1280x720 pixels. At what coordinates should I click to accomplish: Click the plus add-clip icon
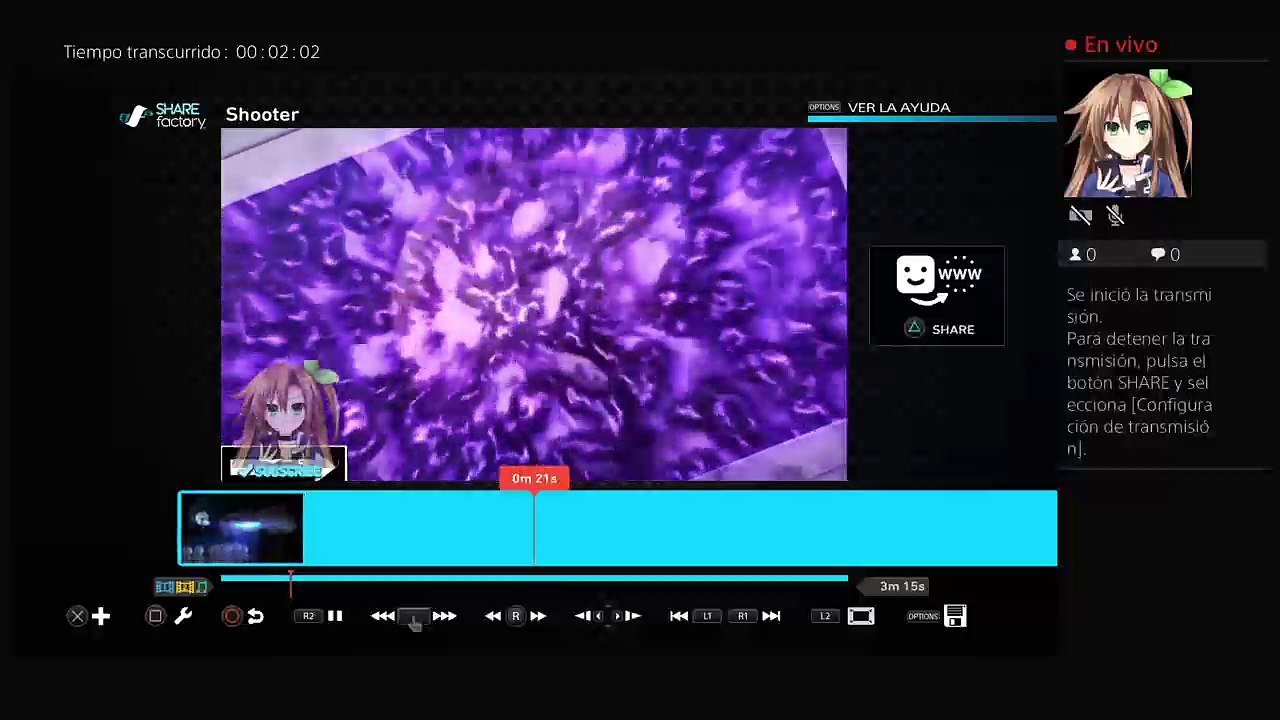pos(101,616)
